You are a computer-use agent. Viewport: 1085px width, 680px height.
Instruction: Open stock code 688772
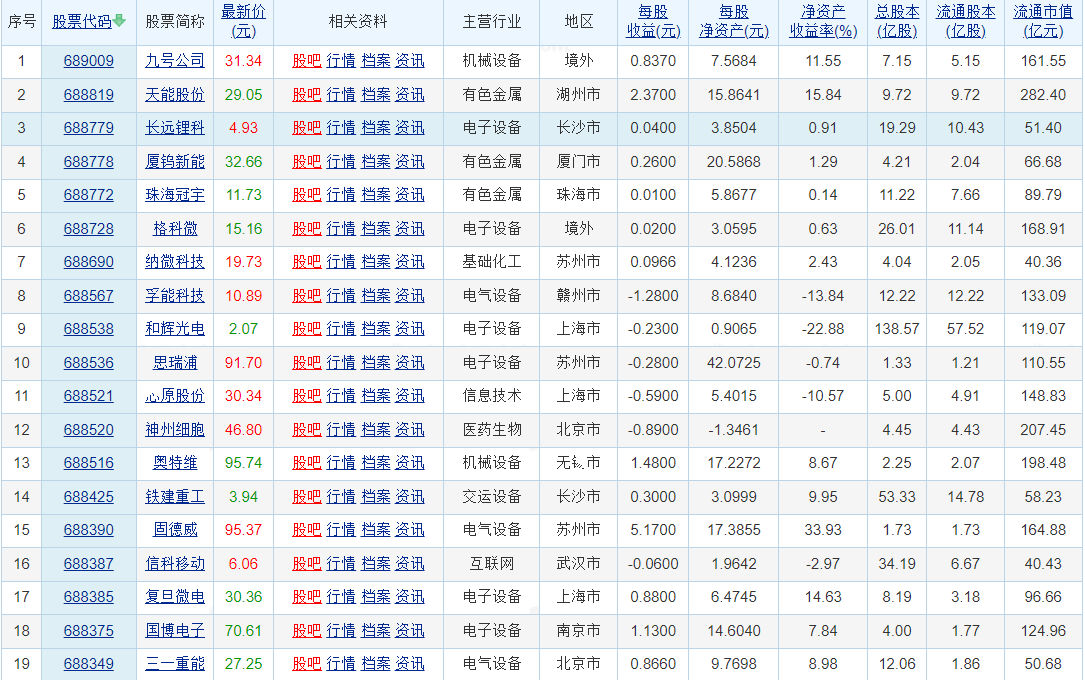click(x=89, y=195)
